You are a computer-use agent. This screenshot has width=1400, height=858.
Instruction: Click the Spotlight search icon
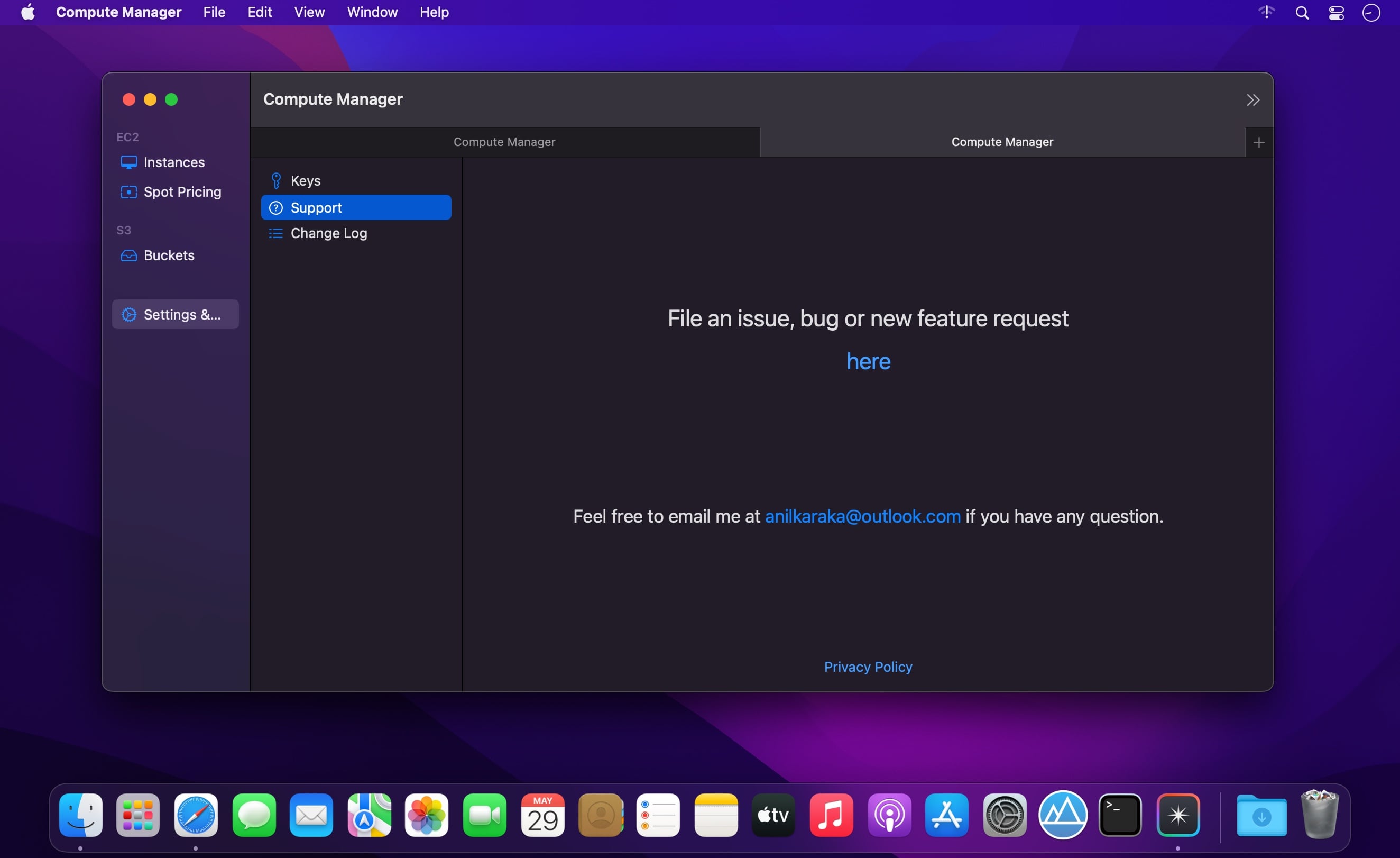[x=1302, y=13]
